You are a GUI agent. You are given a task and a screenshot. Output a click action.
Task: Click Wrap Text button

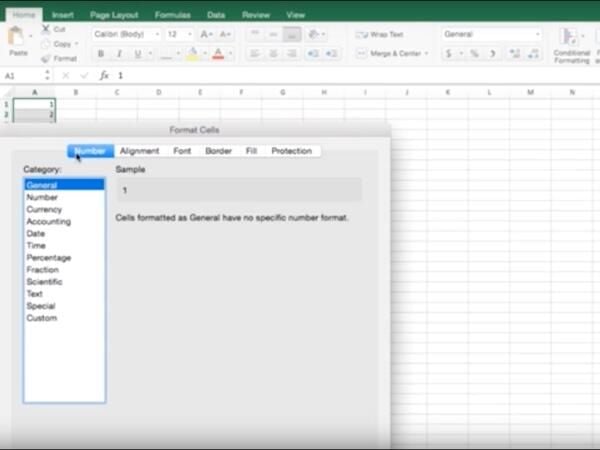click(380, 35)
